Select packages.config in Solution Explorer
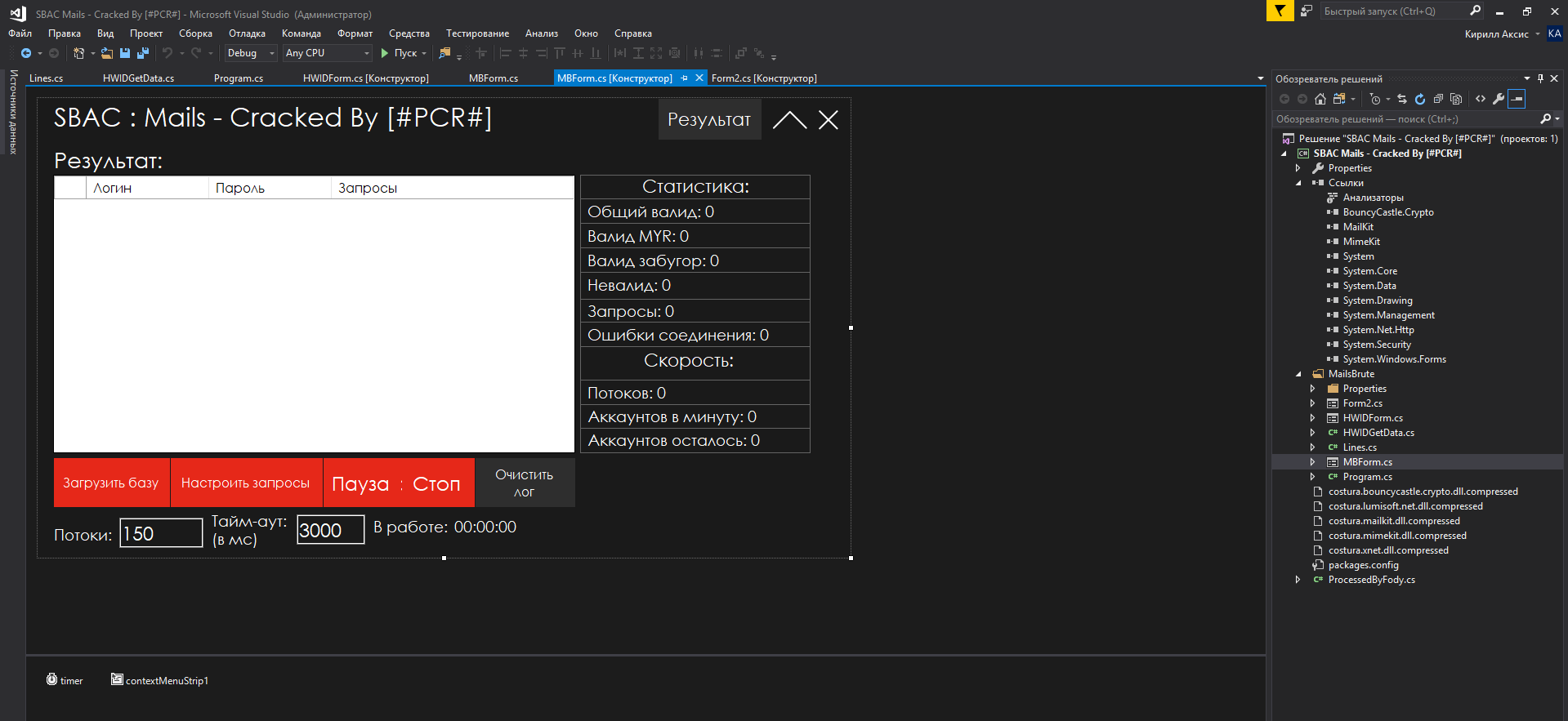Viewport: 1568px width, 721px height. (1363, 565)
